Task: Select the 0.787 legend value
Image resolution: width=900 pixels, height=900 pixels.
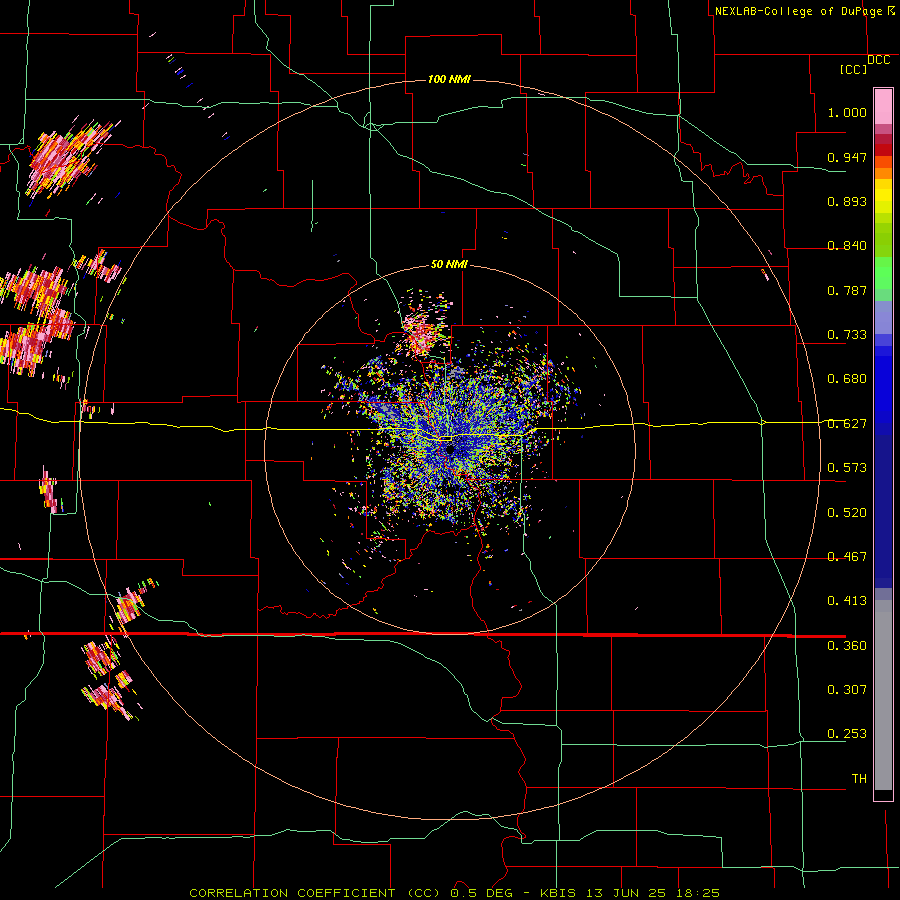Action: [847, 290]
